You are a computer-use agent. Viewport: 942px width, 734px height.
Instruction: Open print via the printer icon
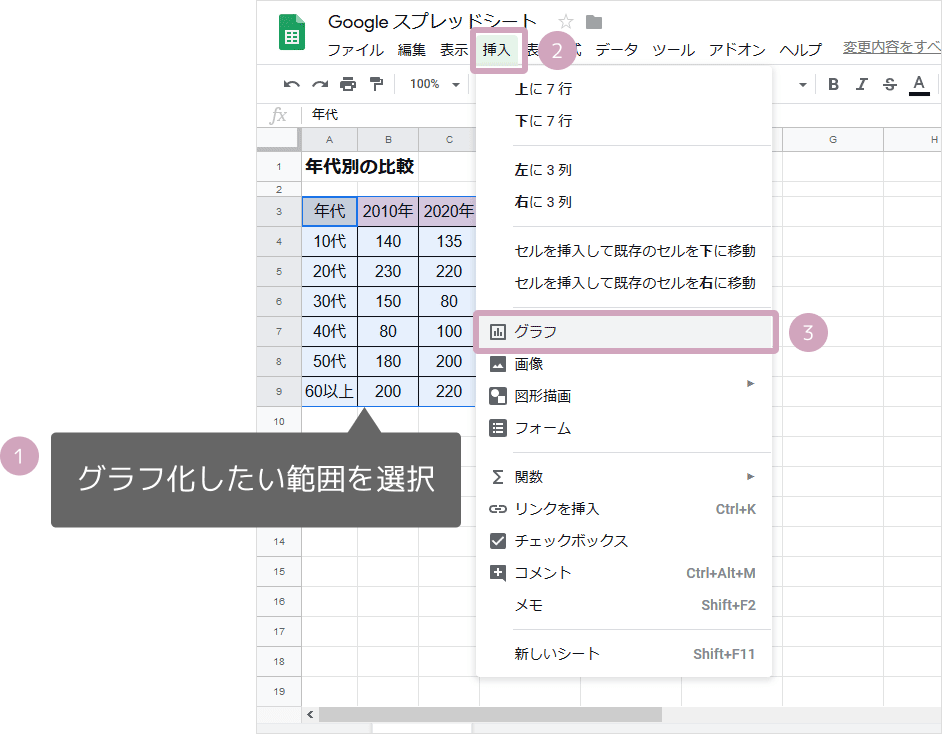(347, 85)
